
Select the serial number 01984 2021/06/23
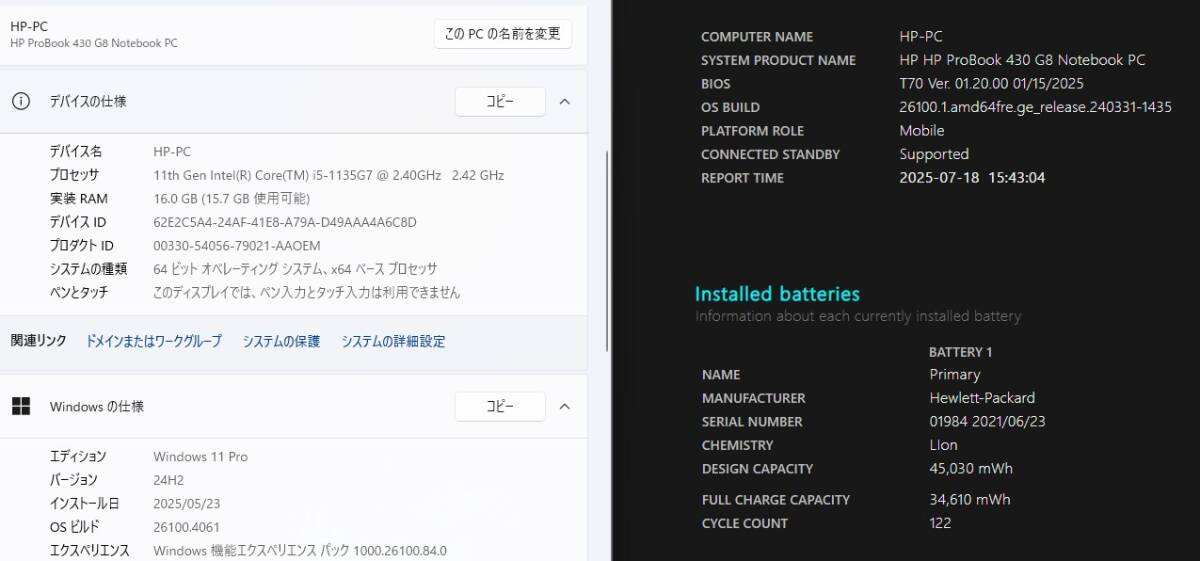987,422
